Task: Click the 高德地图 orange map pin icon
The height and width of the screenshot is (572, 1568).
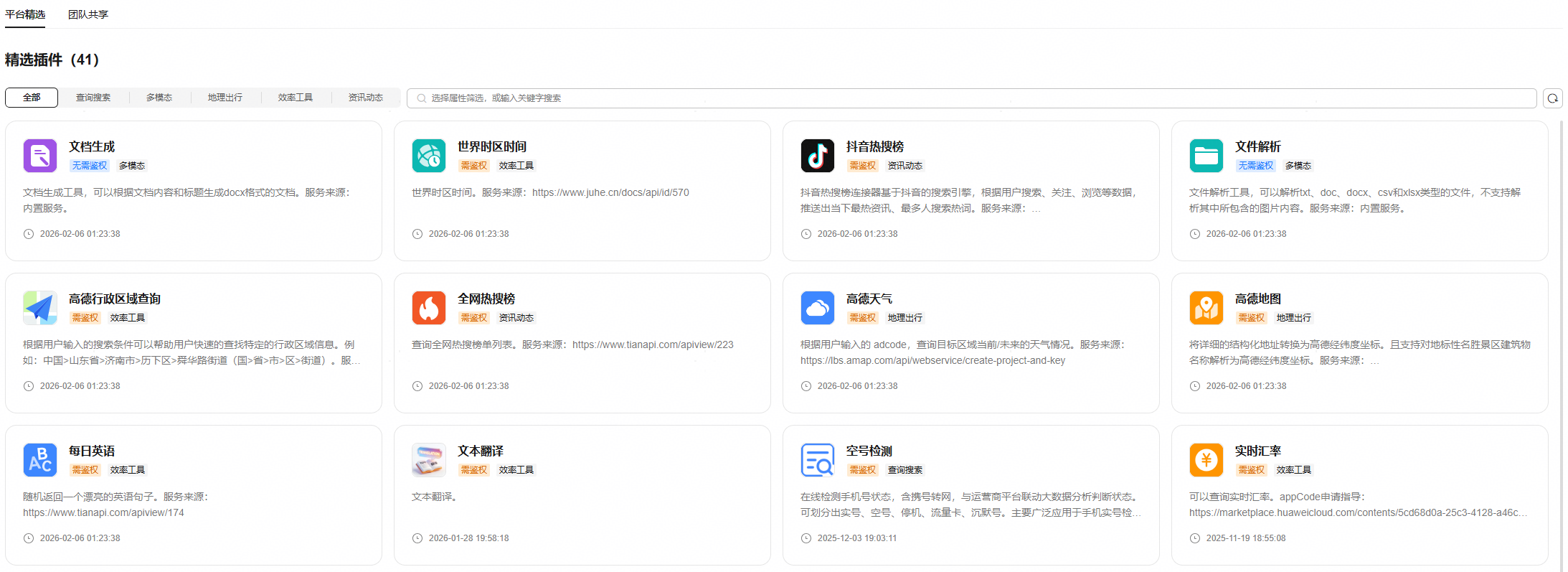Action: pos(1206,308)
